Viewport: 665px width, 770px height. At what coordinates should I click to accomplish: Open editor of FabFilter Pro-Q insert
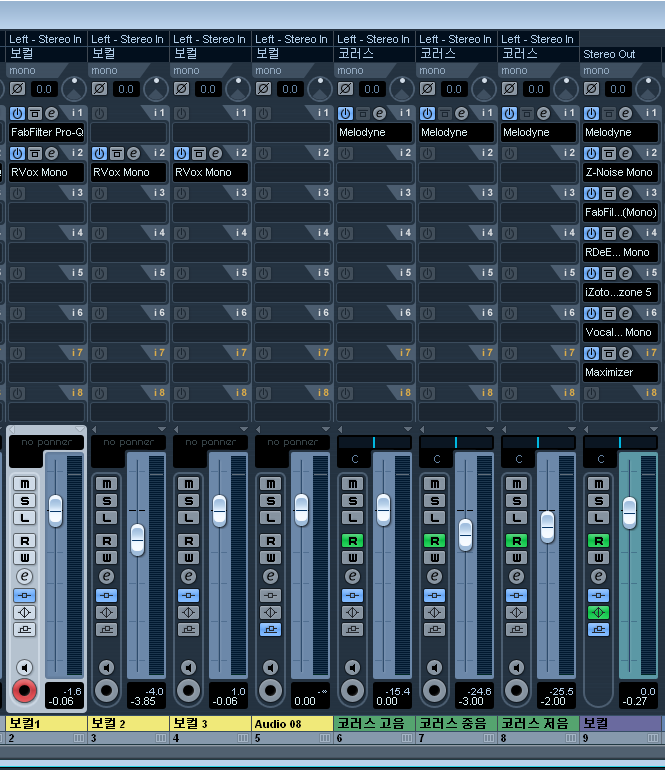[x=52, y=113]
